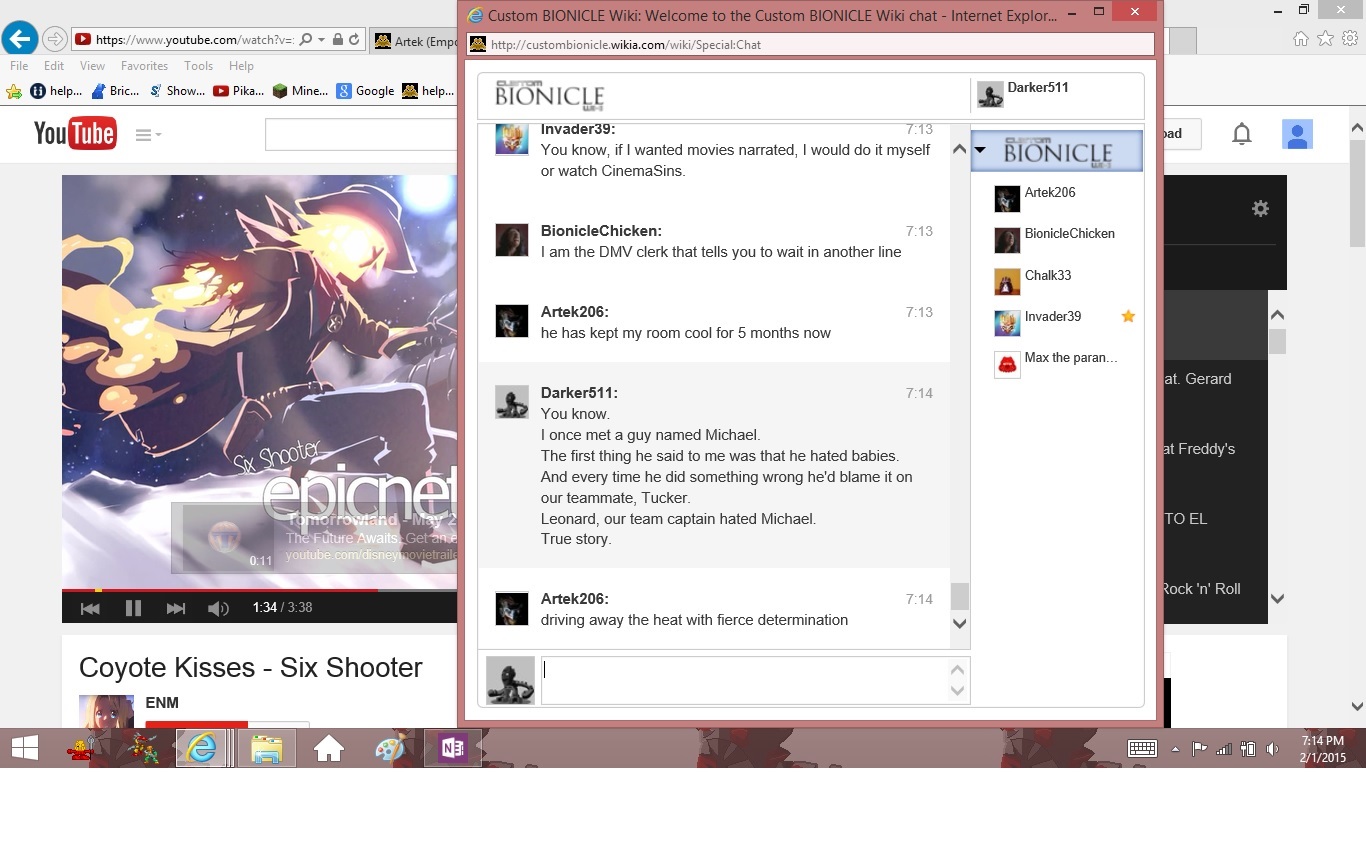Open the File menu
The height and width of the screenshot is (864, 1366).
(19, 66)
